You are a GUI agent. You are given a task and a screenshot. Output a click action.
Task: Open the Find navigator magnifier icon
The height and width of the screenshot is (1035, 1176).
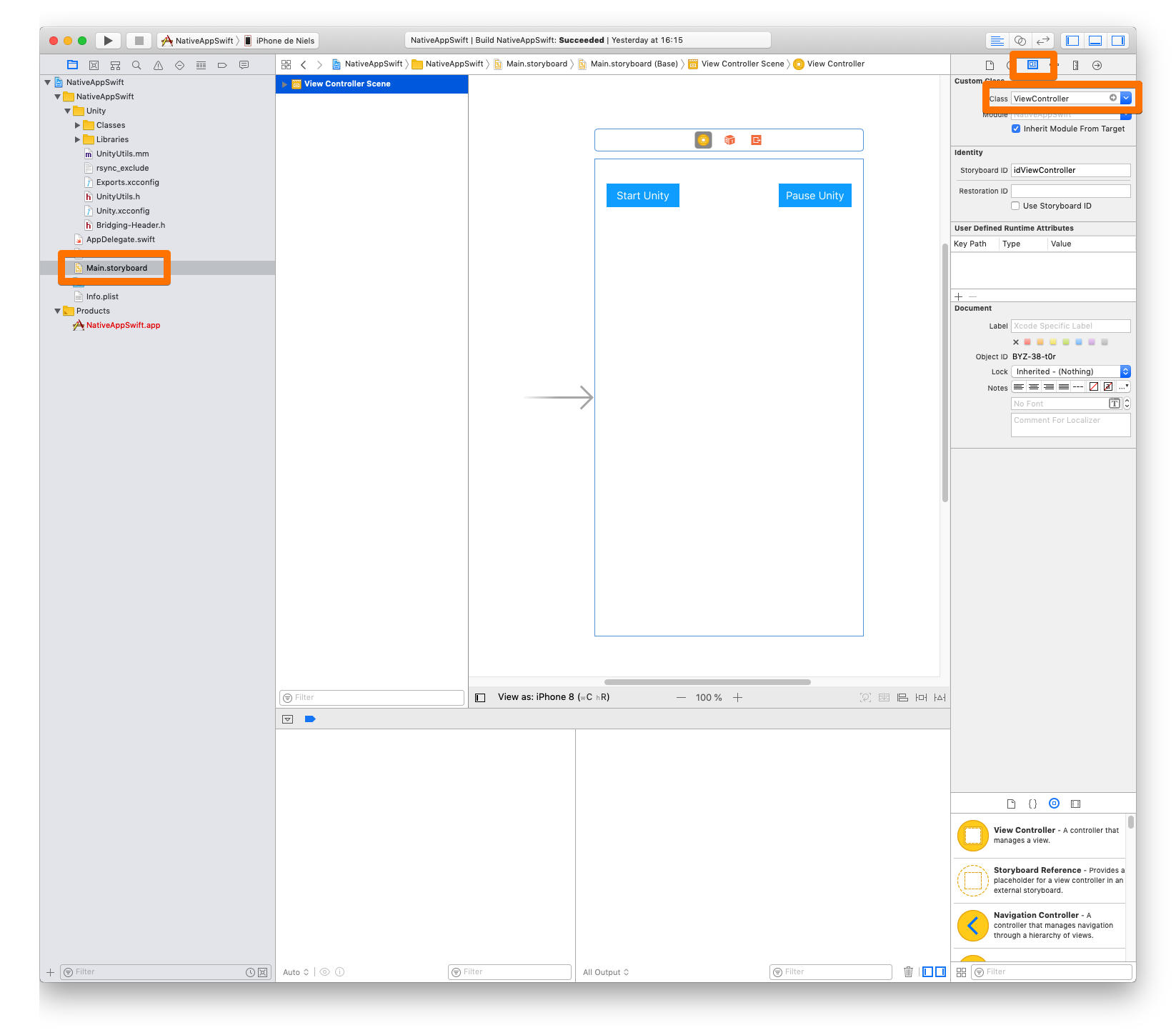(x=136, y=65)
